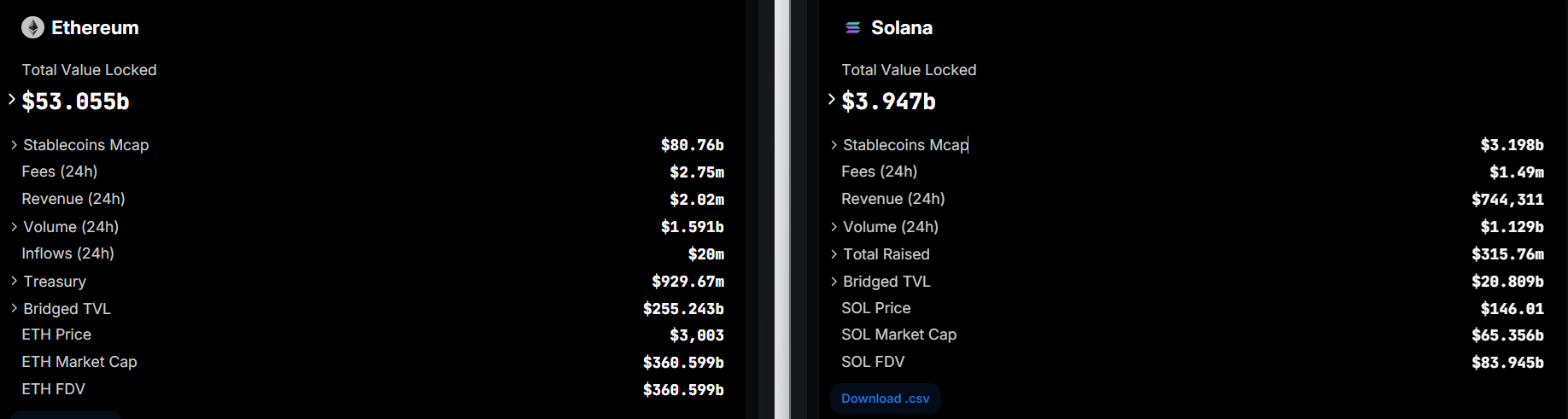The height and width of the screenshot is (419, 1568).
Task: Click the Ethereum logo icon
Action: coord(32,28)
